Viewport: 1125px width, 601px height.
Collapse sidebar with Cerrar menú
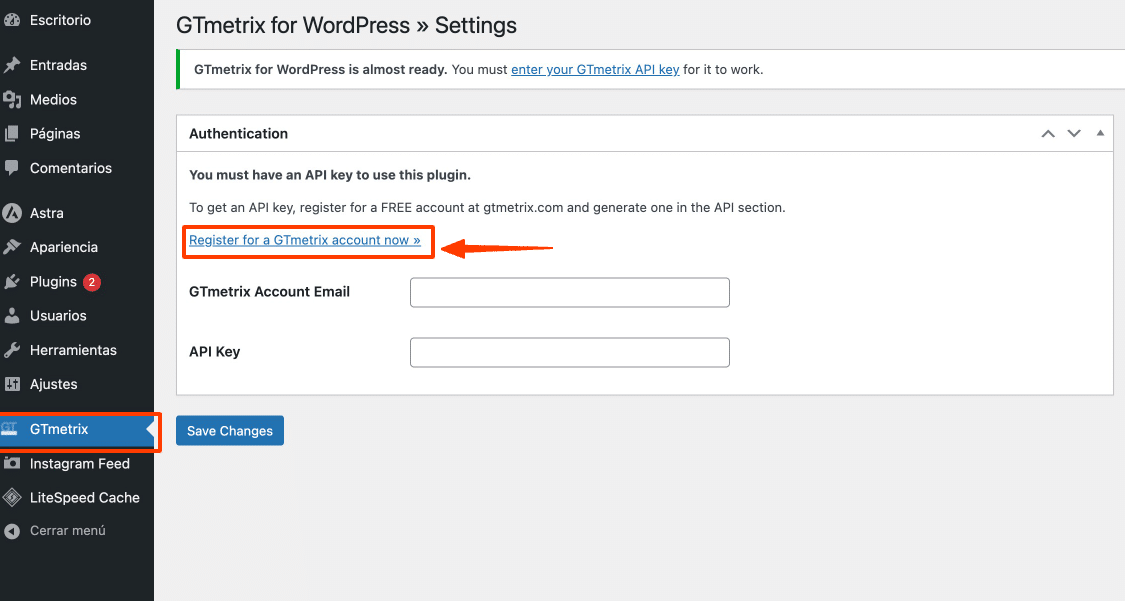[x=67, y=531]
